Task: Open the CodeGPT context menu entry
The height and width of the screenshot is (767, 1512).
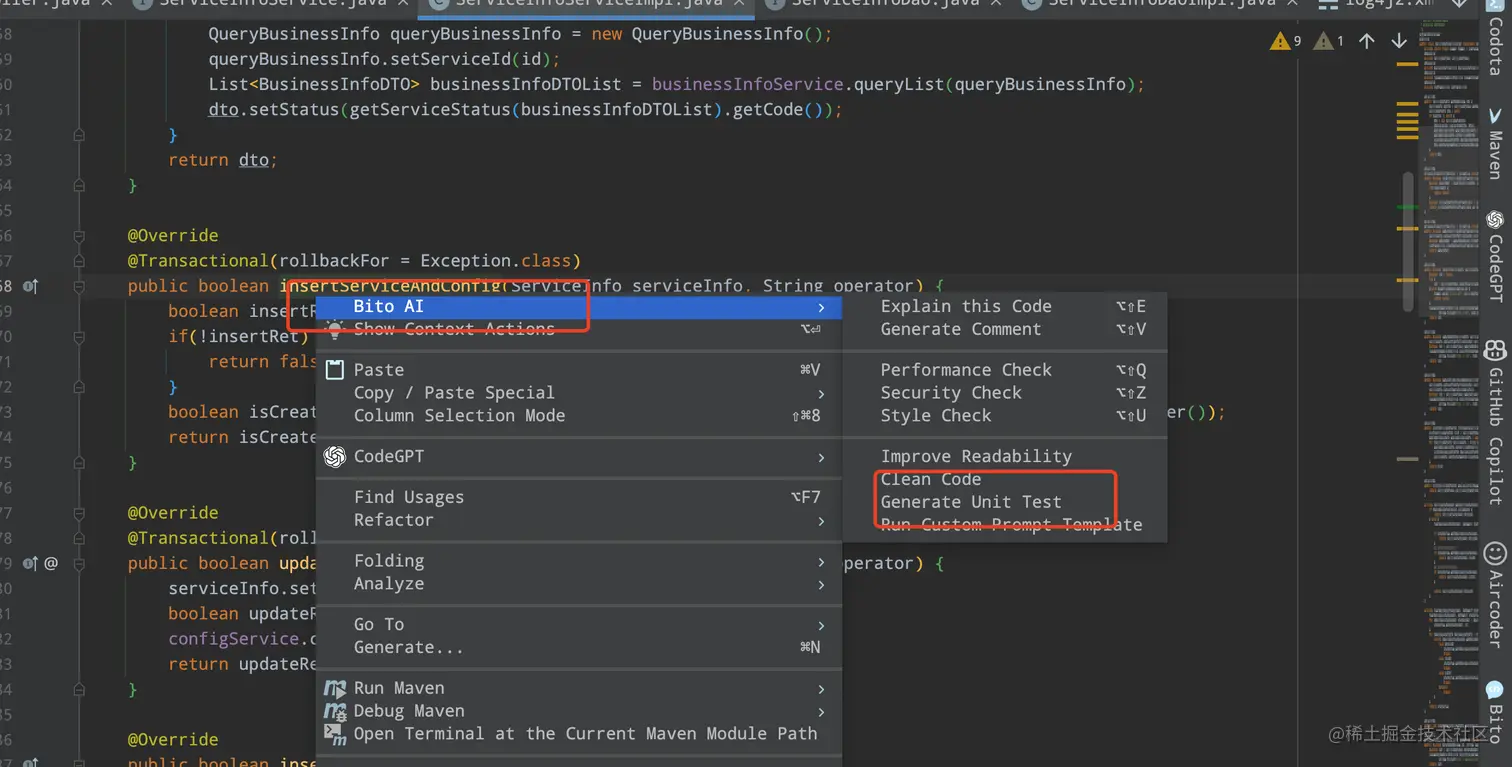Action: point(389,457)
